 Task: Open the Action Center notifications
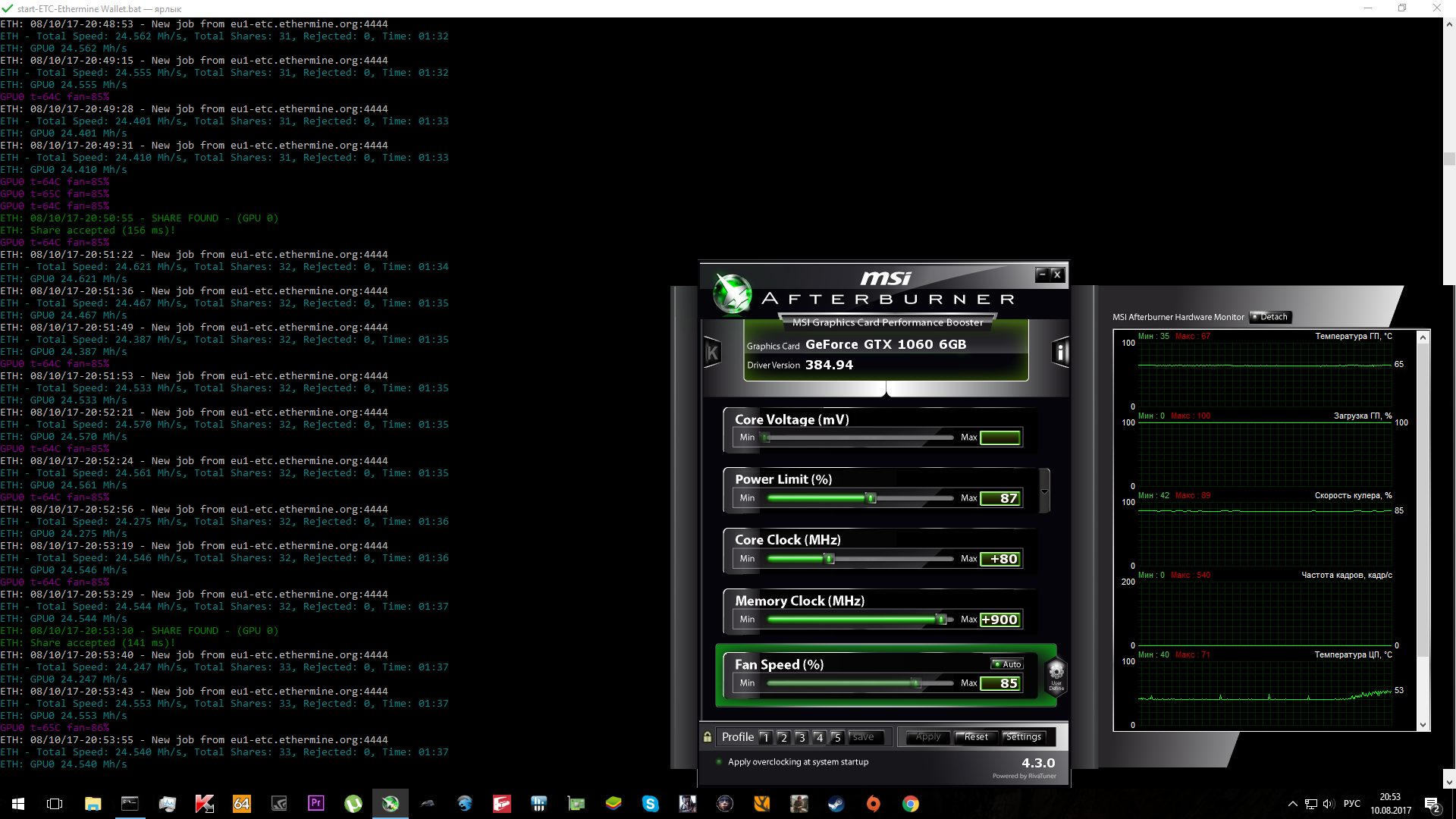(x=1432, y=804)
